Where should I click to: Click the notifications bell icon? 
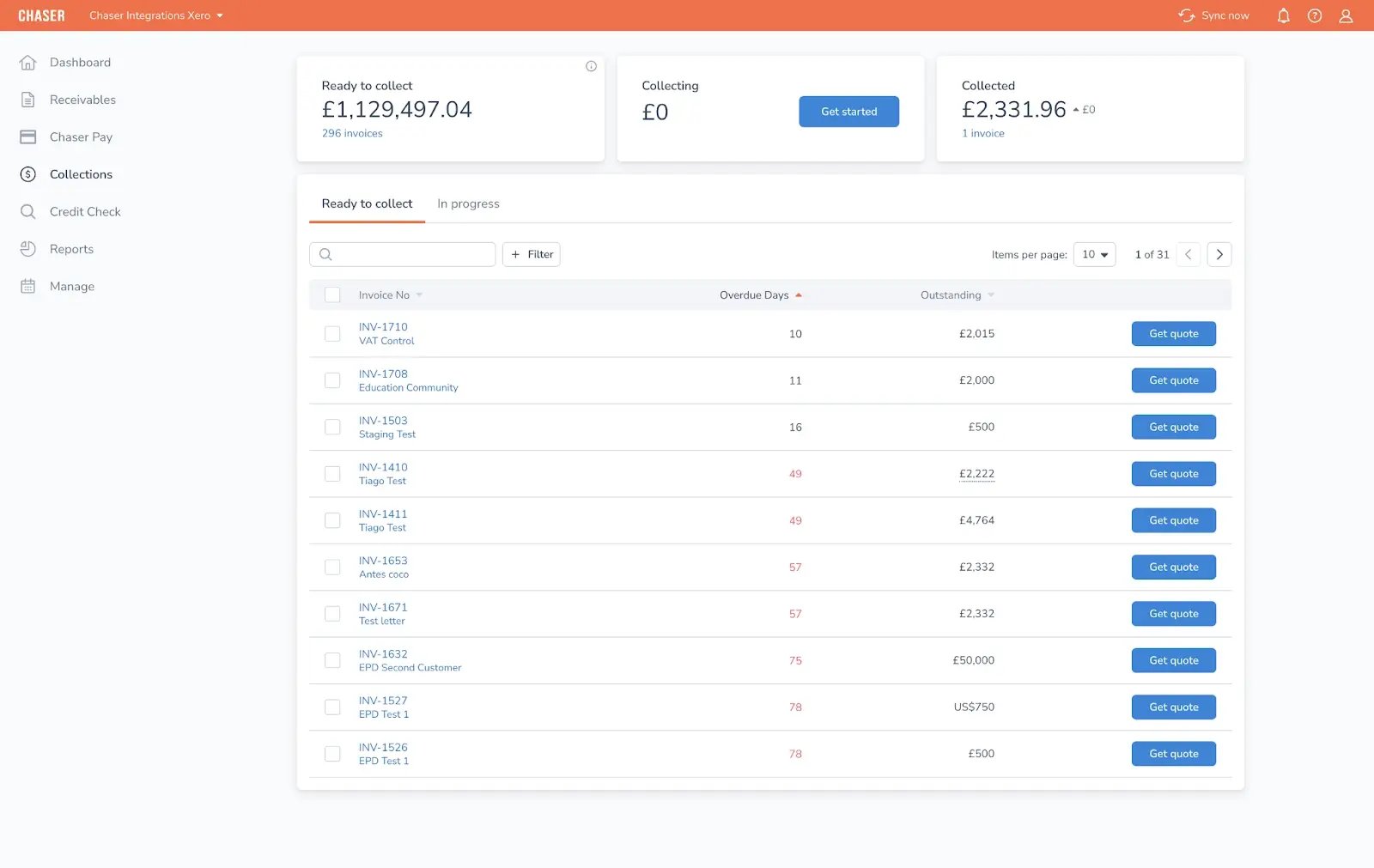click(x=1283, y=15)
